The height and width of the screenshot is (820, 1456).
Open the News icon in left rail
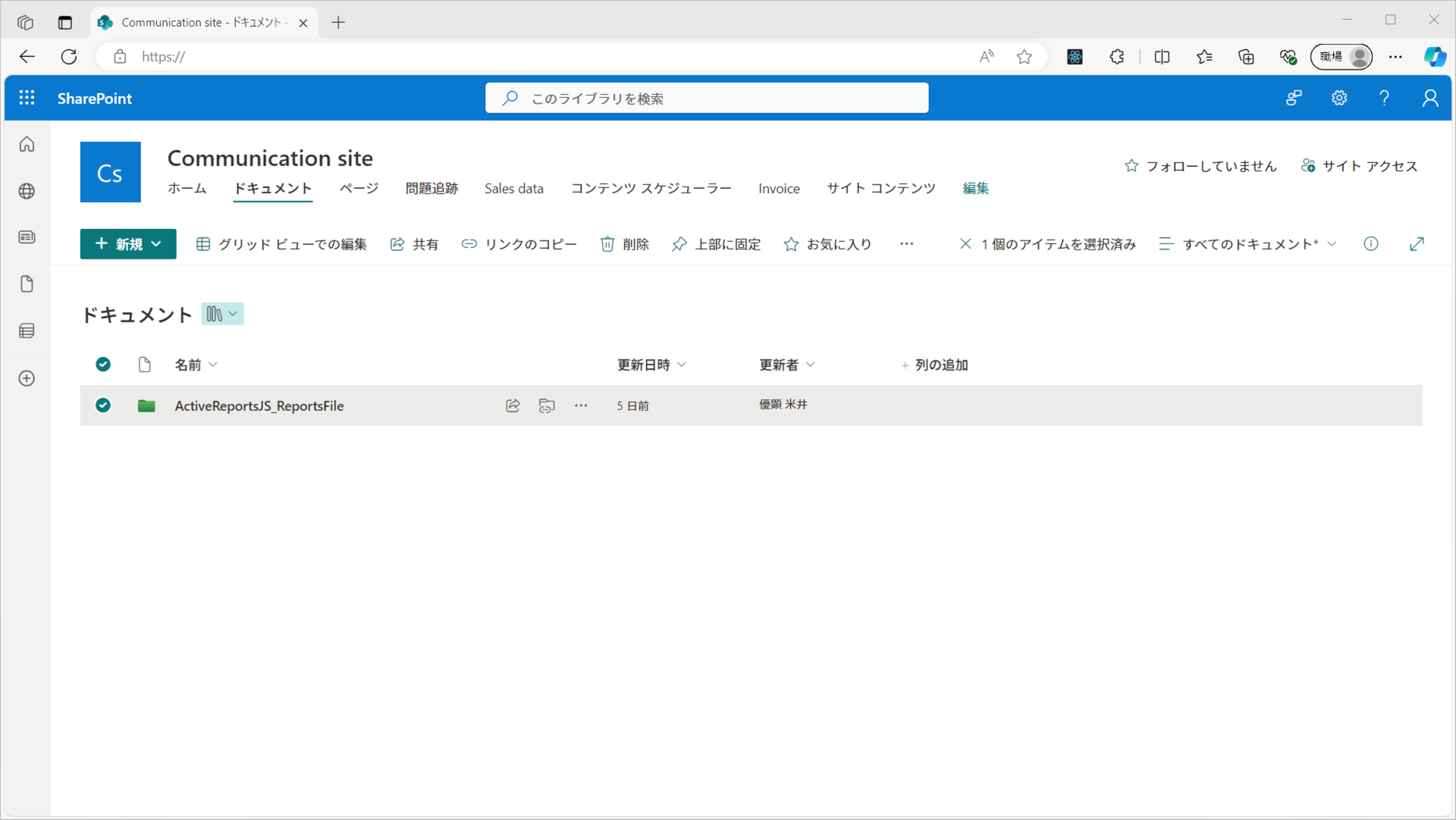tap(27, 237)
